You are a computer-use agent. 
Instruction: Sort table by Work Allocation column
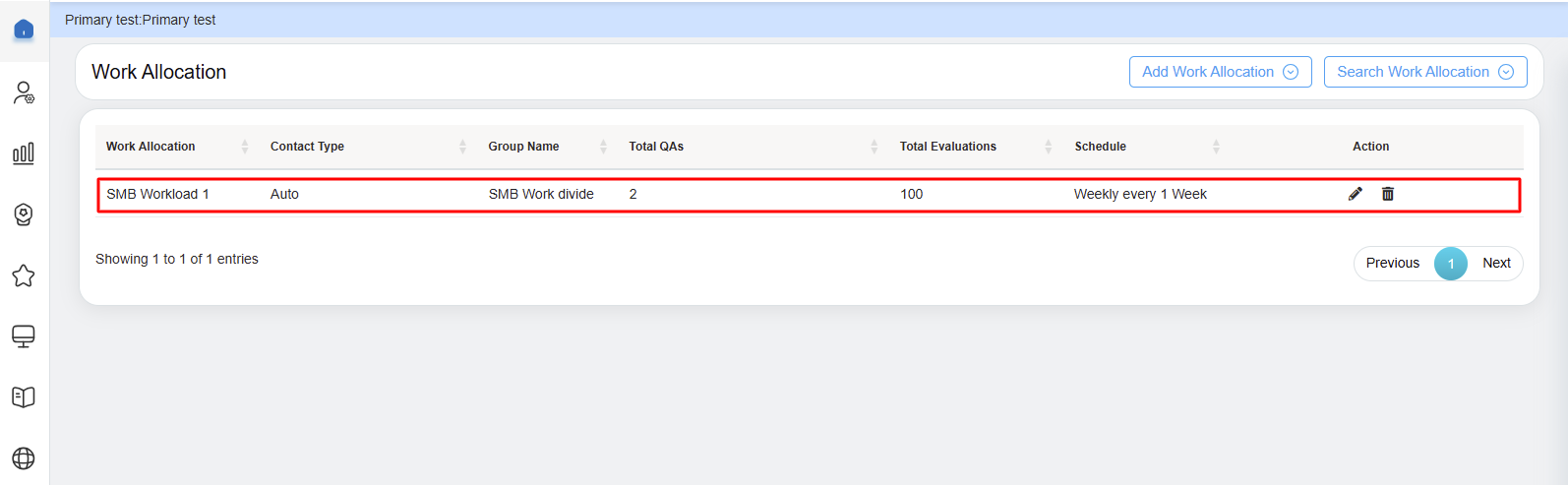point(151,147)
